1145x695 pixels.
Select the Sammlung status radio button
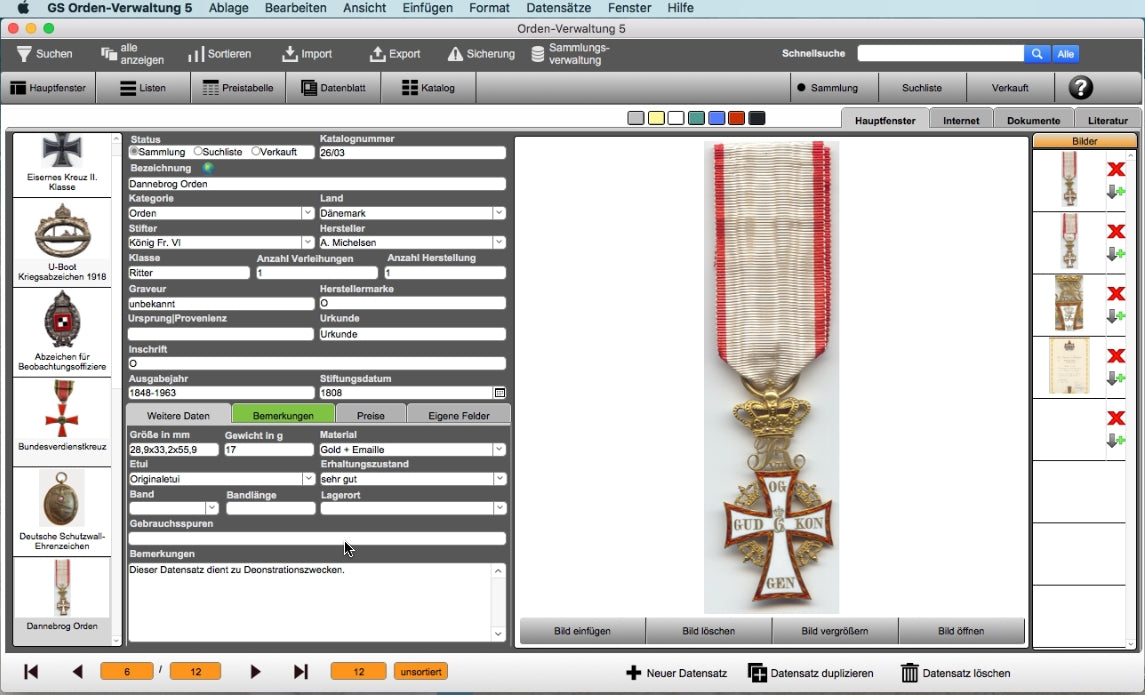click(x=134, y=152)
